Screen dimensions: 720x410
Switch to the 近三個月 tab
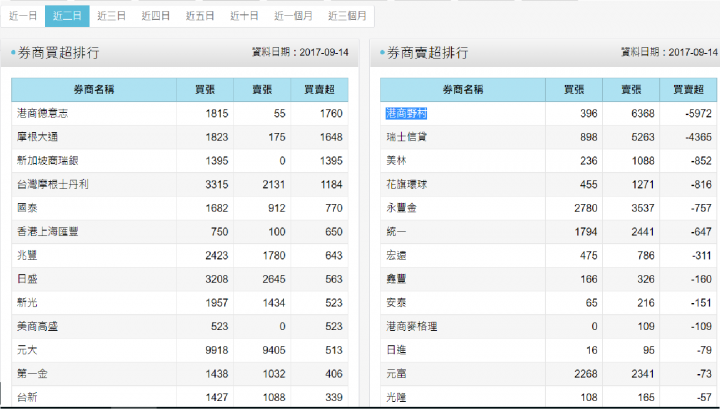click(x=347, y=16)
